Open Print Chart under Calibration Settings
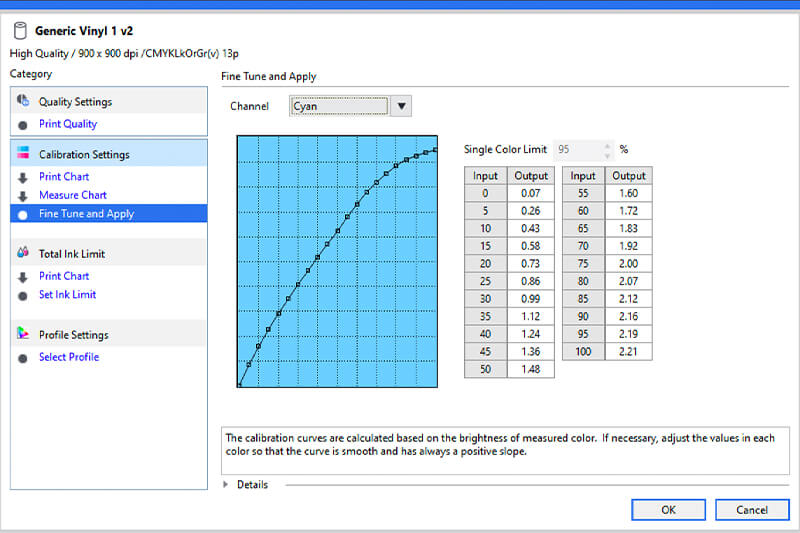Viewport: 800px width, 533px height. point(64,177)
